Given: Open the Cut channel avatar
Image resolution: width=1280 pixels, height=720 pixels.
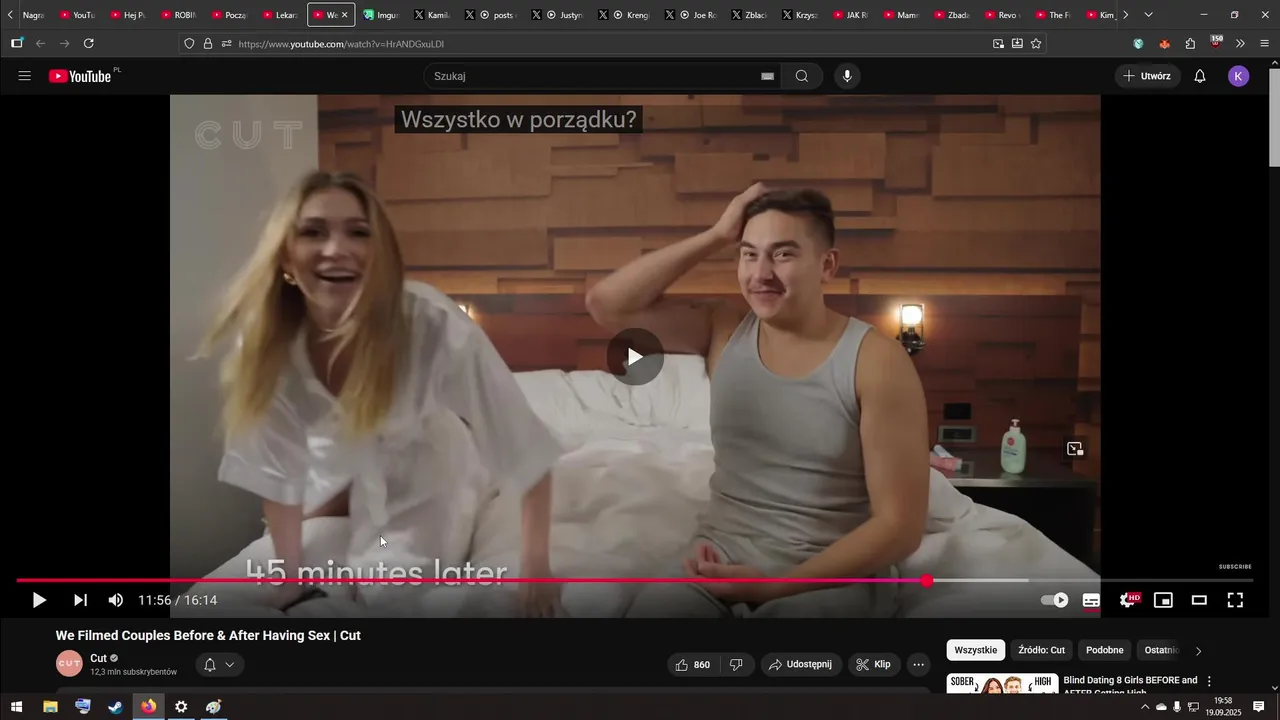Looking at the screenshot, I should [69, 663].
